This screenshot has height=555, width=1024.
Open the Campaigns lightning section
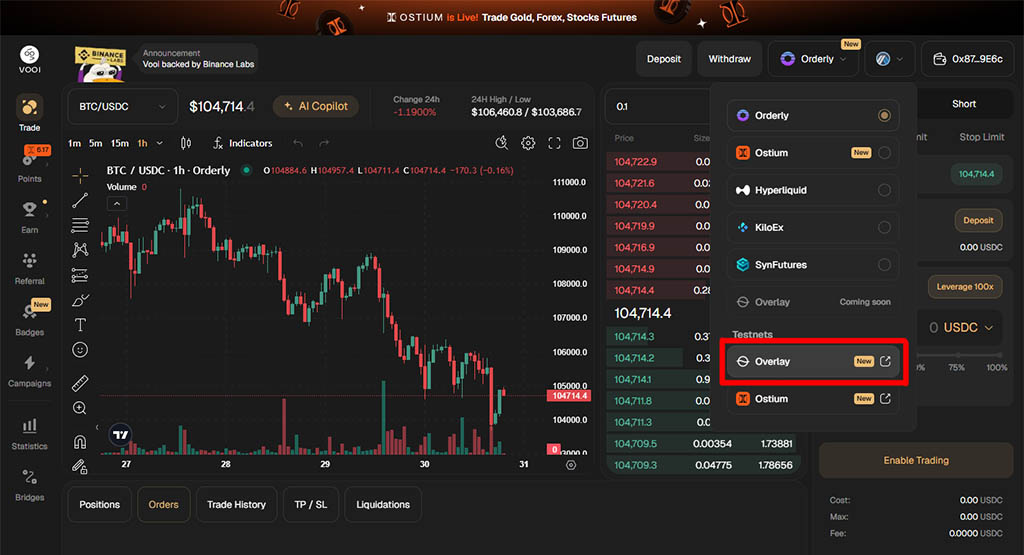(29, 370)
